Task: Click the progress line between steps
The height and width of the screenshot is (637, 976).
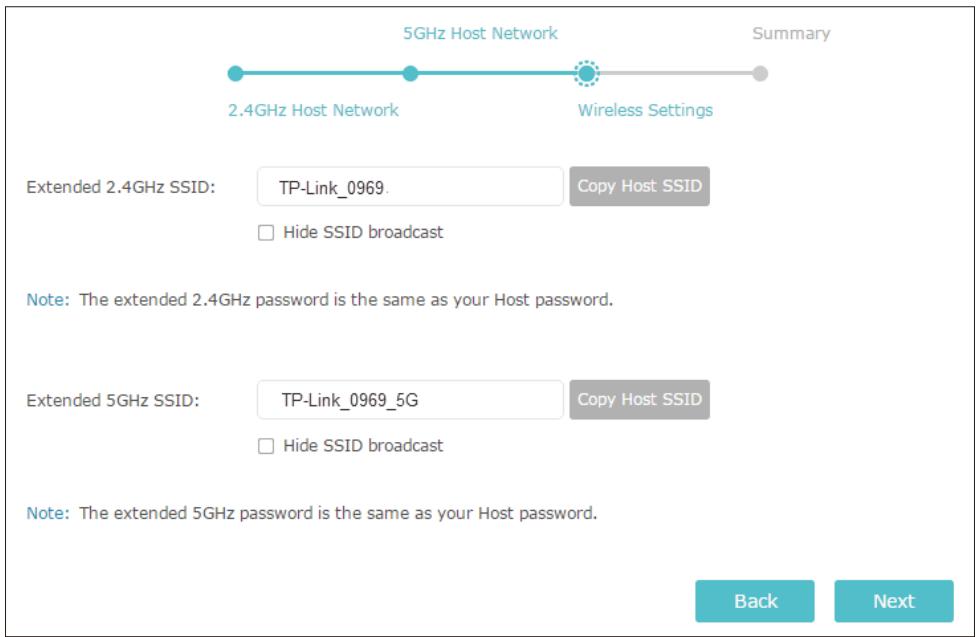Action: [x=500, y=70]
